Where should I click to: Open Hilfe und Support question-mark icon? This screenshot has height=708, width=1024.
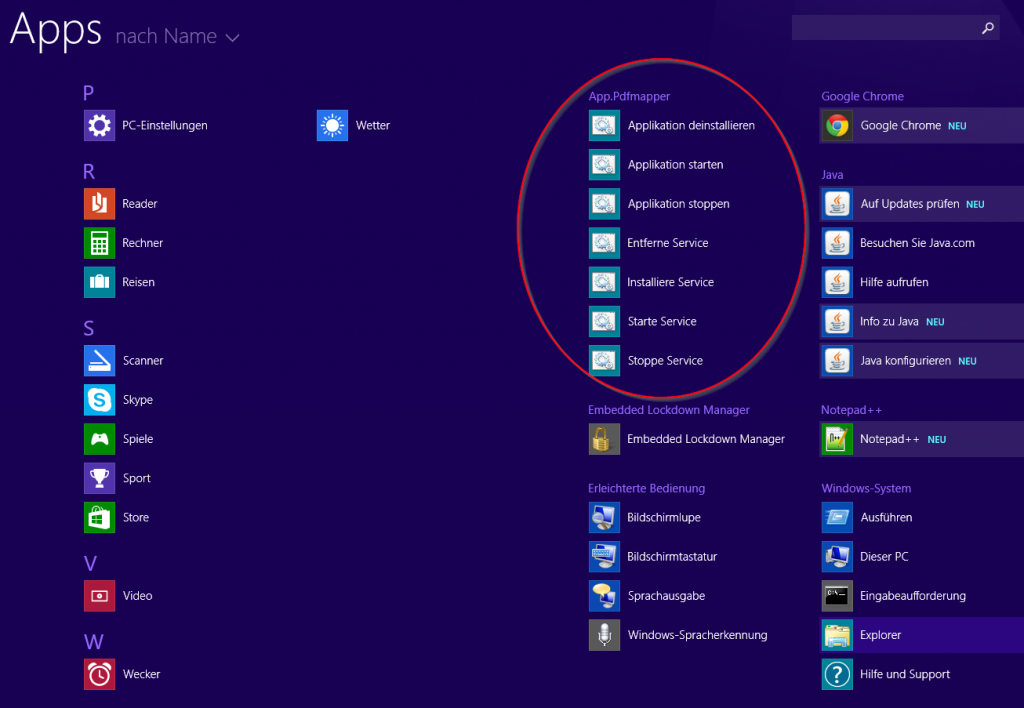[x=837, y=674]
